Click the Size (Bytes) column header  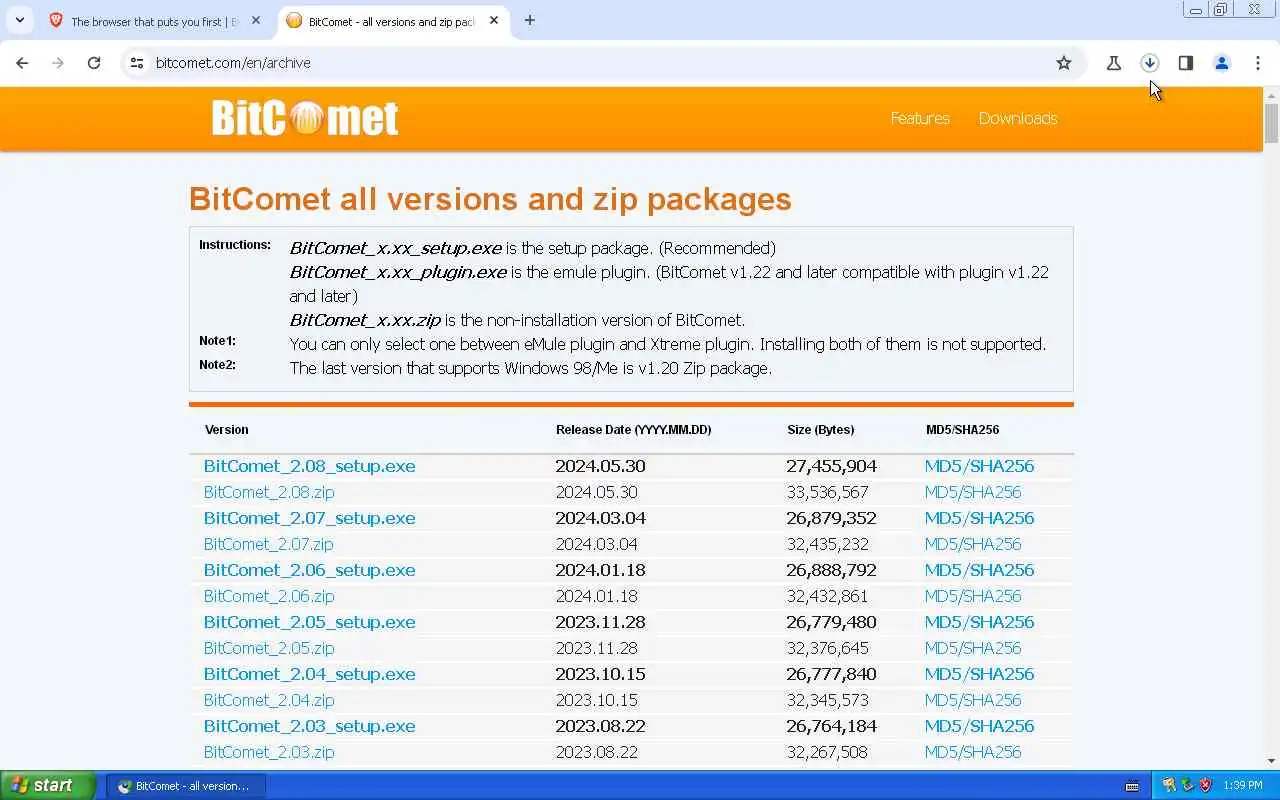(820, 430)
